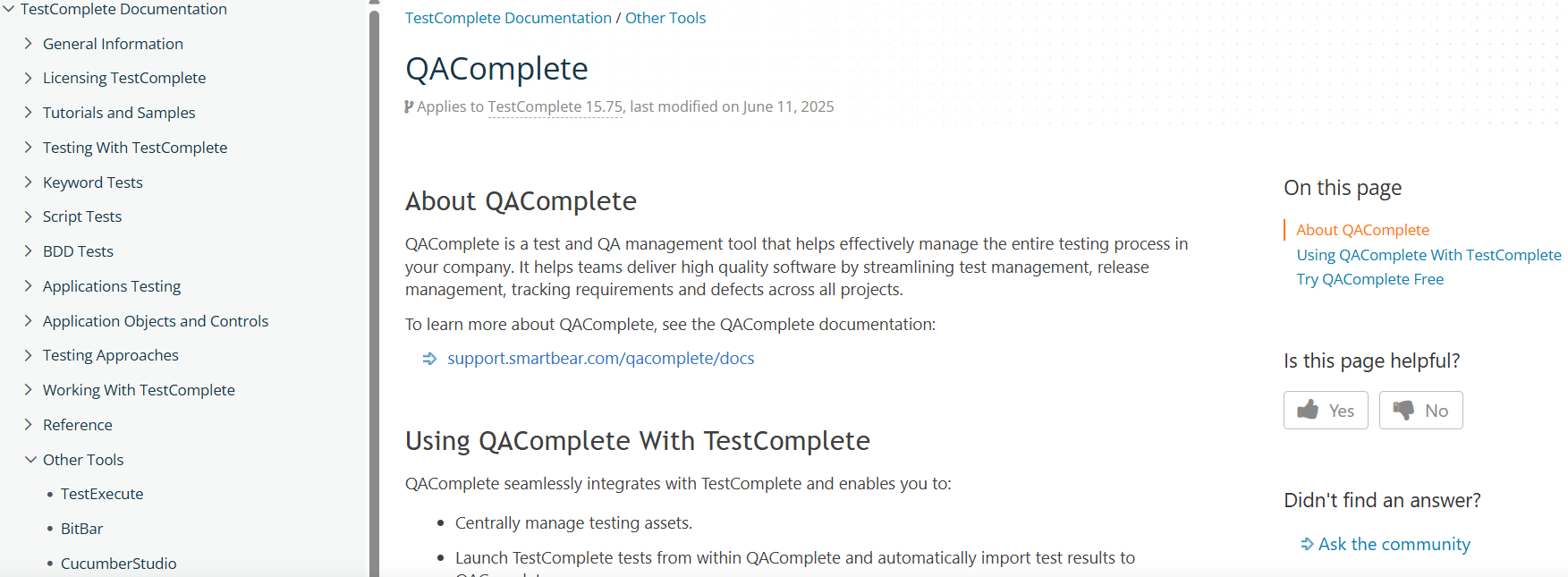This screenshot has height=577, width=1568.
Task: Open the TestComplete 15.75 version link
Action: point(555,106)
